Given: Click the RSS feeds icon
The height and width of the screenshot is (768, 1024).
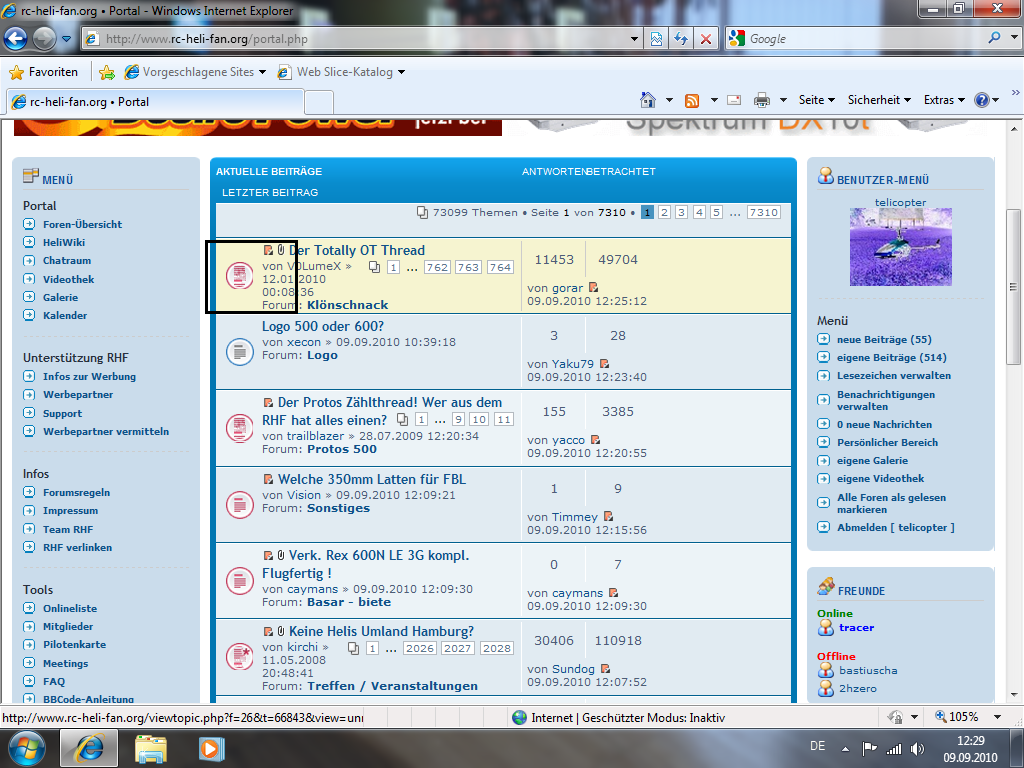Looking at the screenshot, I should tap(692, 100).
